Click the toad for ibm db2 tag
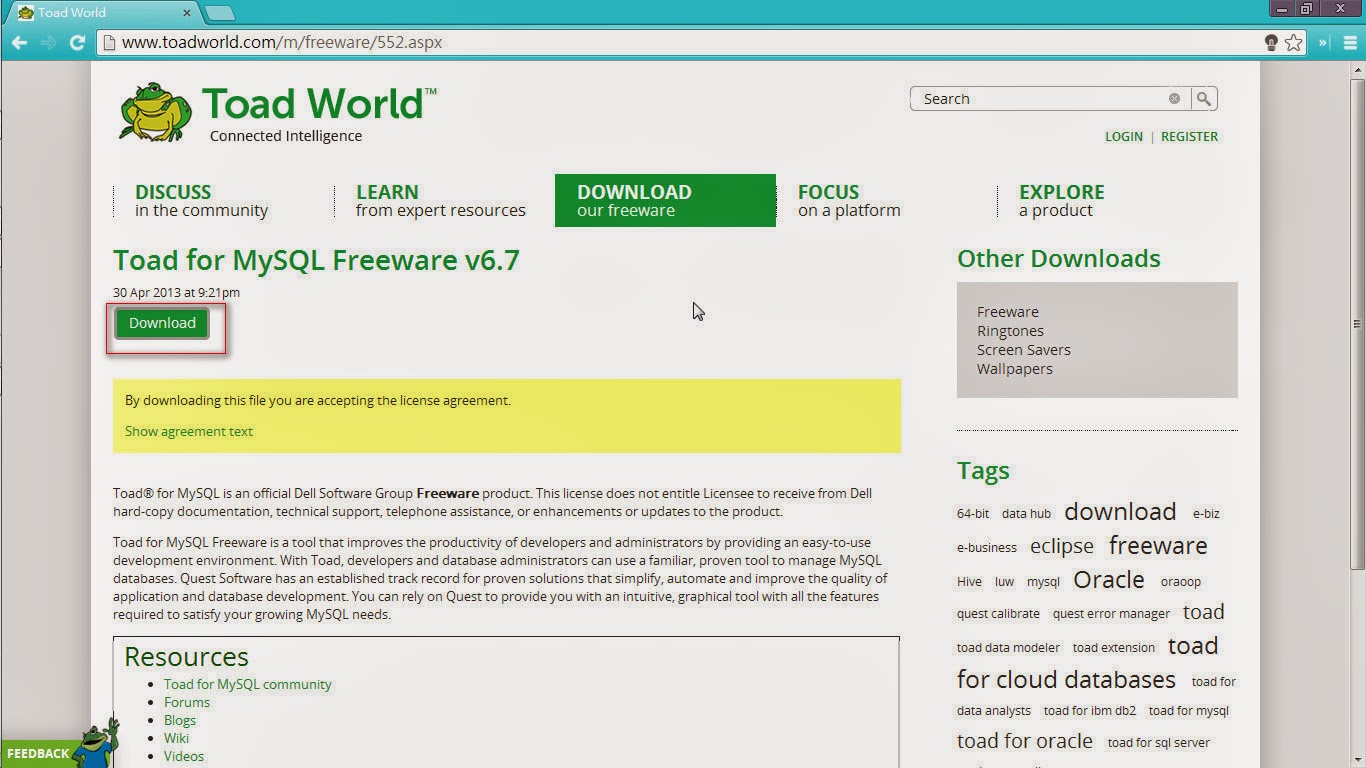The image size is (1366, 768). point(1090,712)
